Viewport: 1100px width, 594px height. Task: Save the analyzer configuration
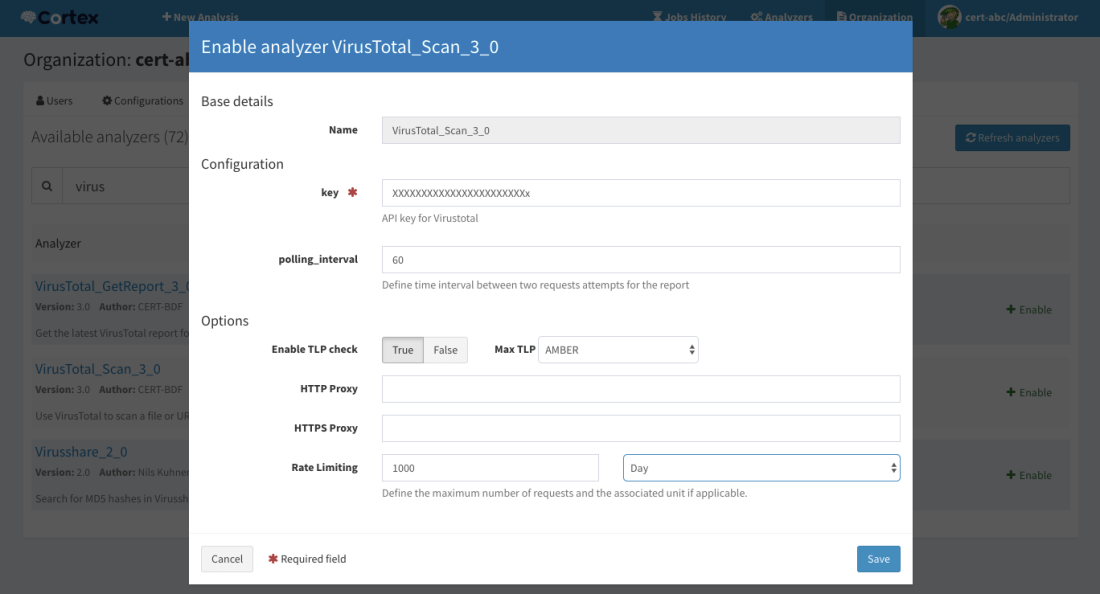click(x=878, y=559)
